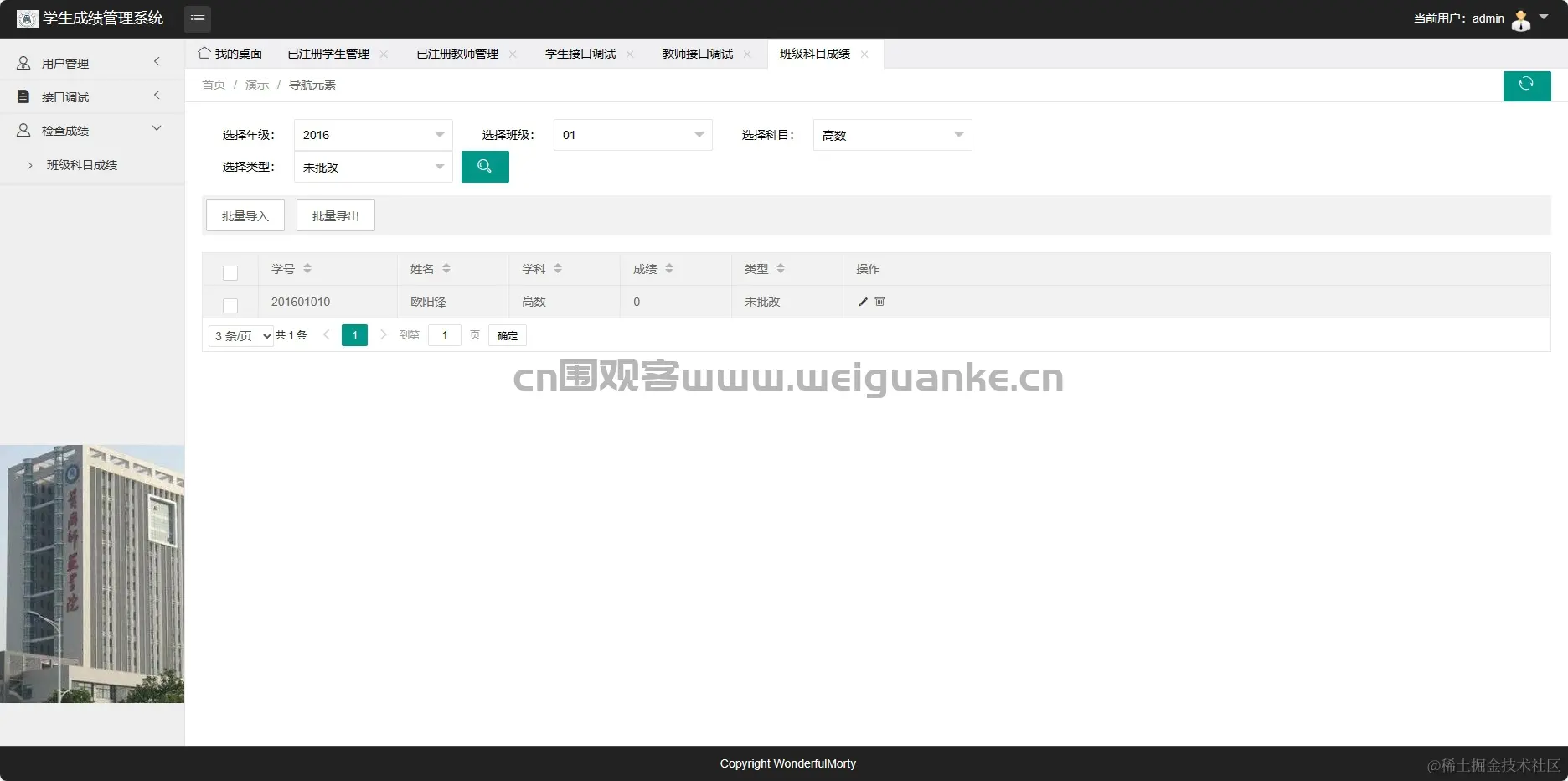1568x781 pixels.
Task: Switch to the 已注册教师管理 tab
Action: pyautogui.click(x=457, y=54)
